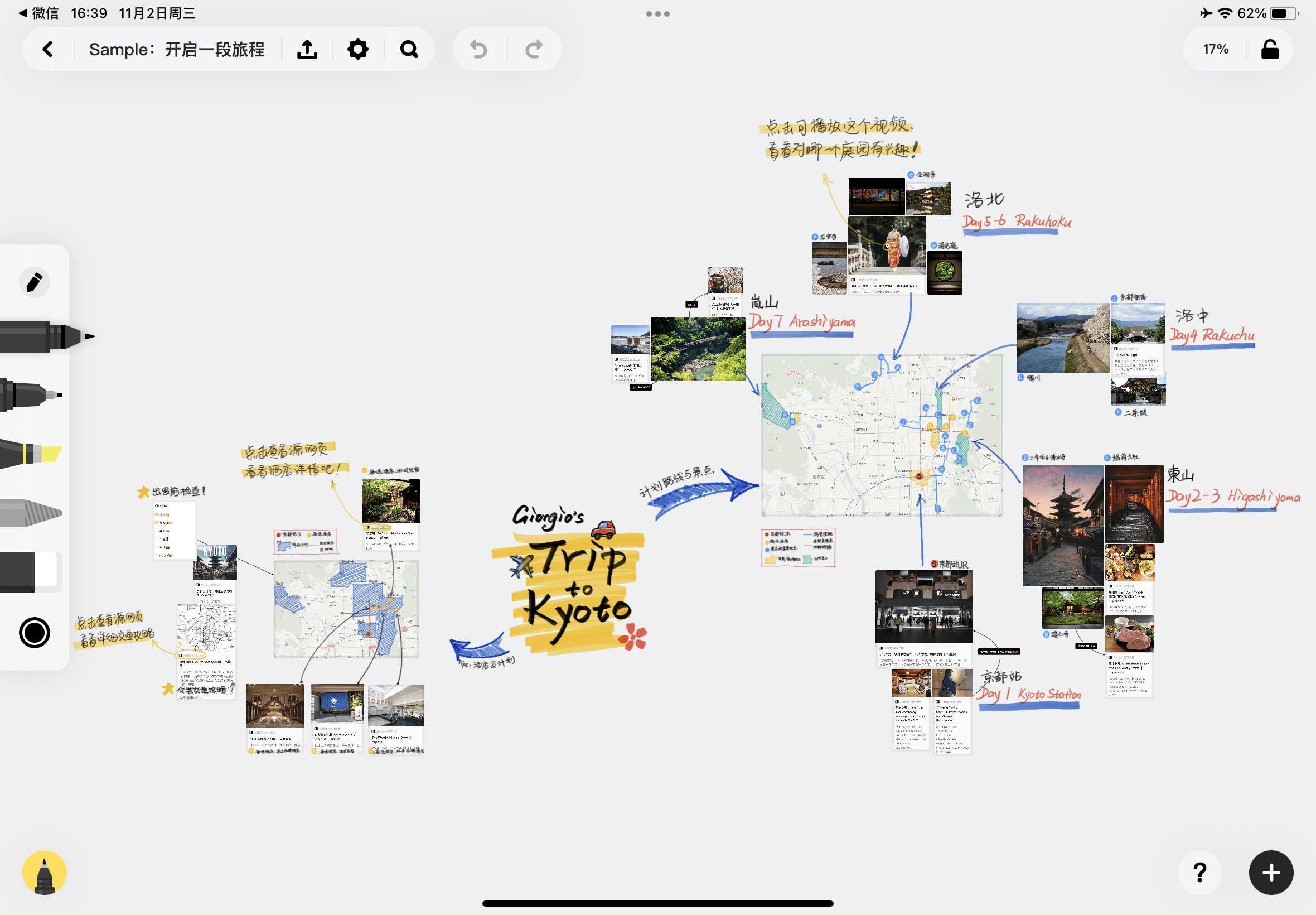Select Day 7 Arashiyama heading
This screenshot has height=915, width=1316.
pos(802,323)
